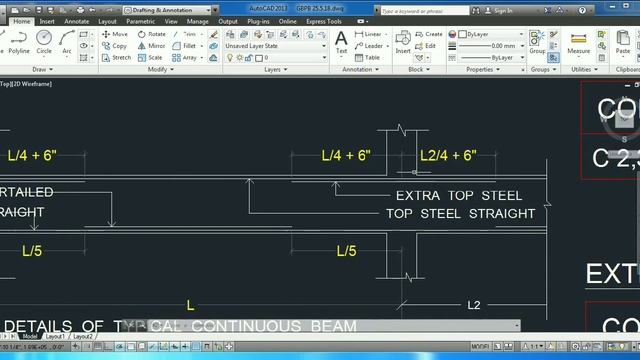Select the Polyline draw tool
This screenshot has width=640, height=360.
tap(19, 42)
